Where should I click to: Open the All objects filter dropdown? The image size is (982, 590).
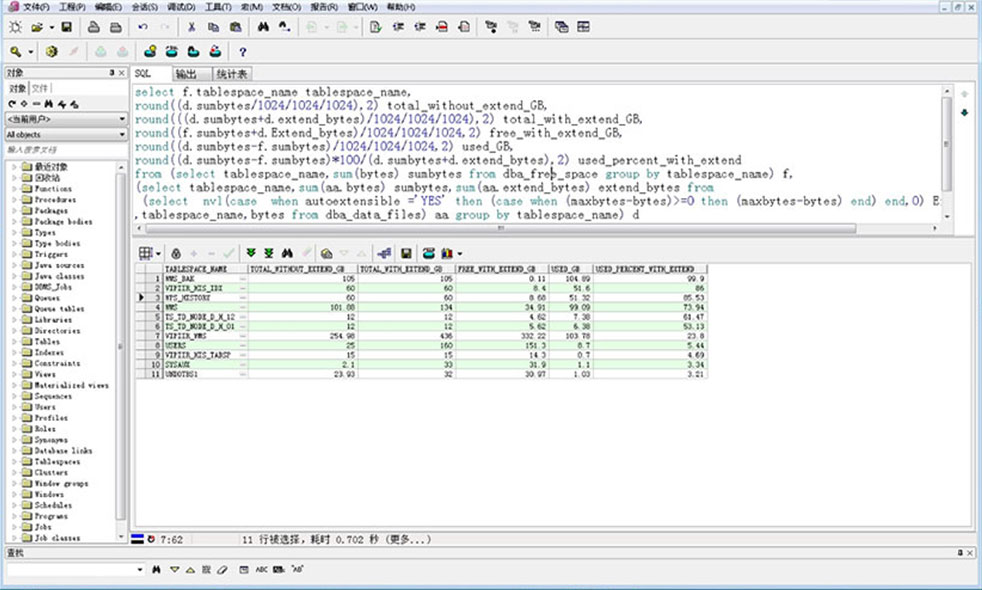click(x=122, y=134)
